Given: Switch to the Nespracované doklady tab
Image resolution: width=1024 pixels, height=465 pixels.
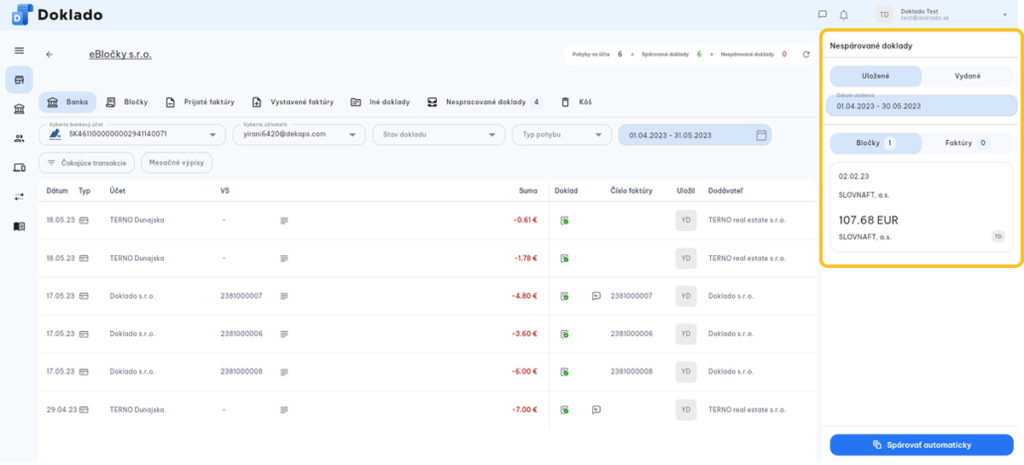Looking at the screenshot, I should [484, 103].
